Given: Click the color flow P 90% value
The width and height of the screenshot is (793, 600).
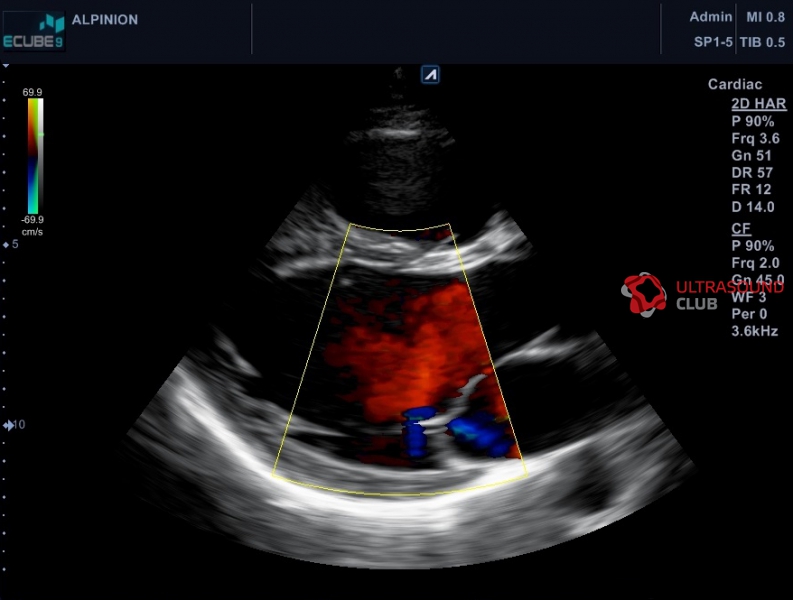Looking at the screenshot, I should tap(753, 246).
